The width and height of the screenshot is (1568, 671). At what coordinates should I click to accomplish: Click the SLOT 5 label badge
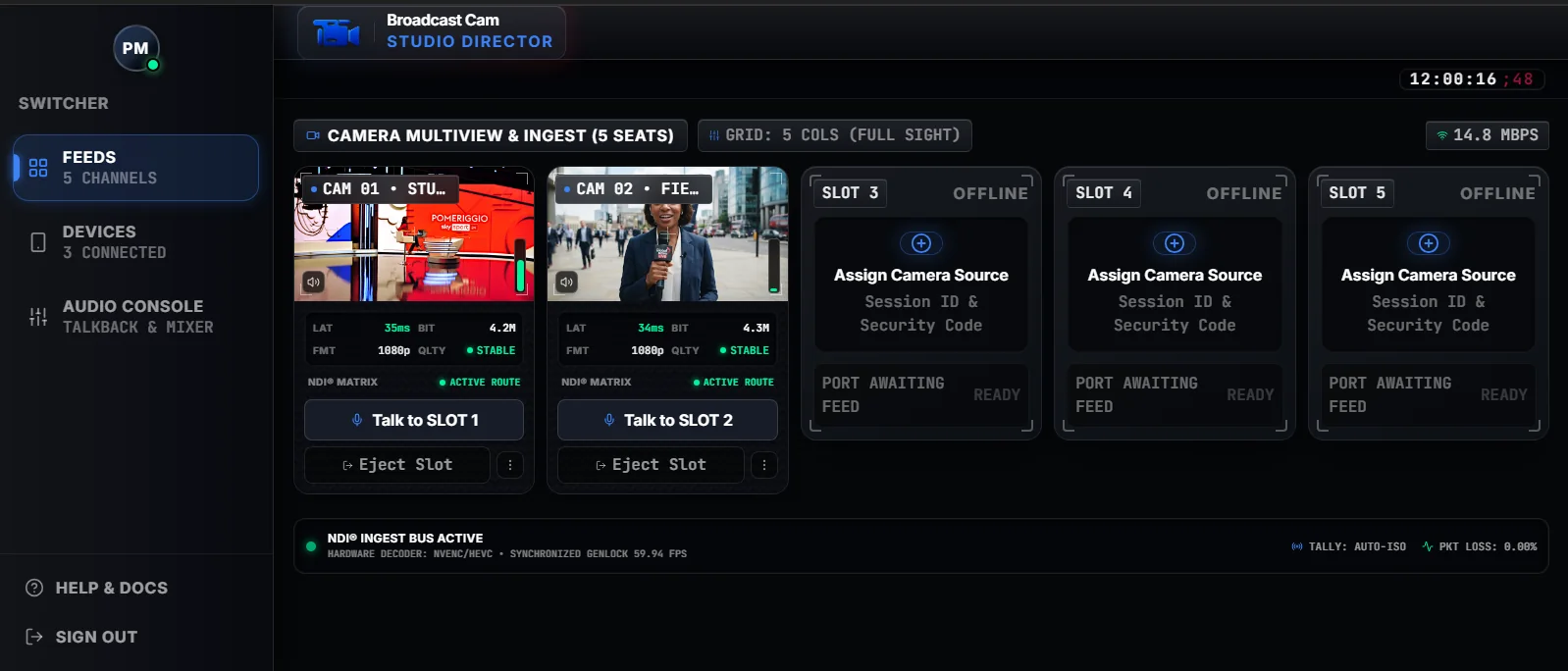(1357, 193)
